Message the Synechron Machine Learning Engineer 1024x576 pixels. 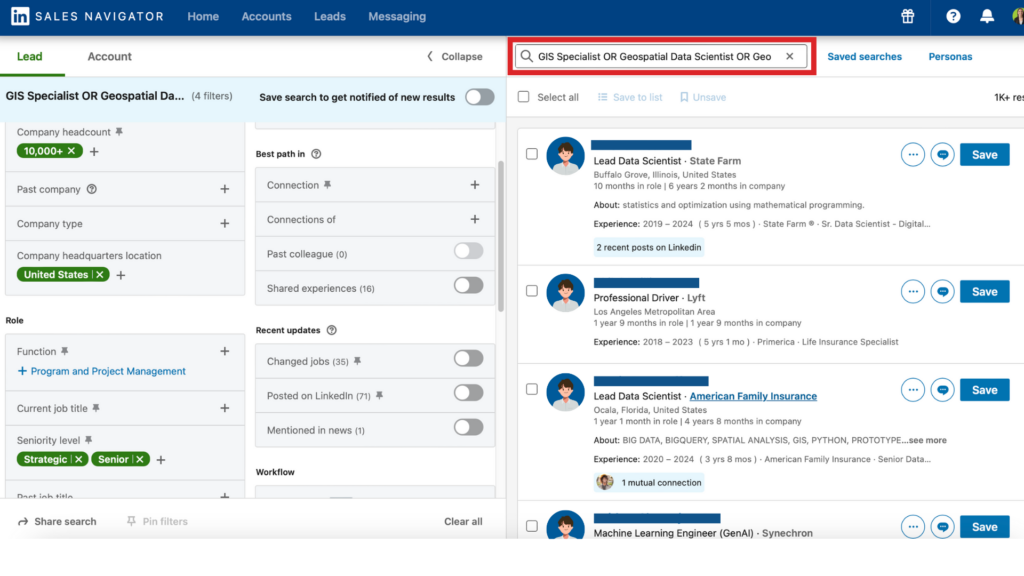click(942, 526)
